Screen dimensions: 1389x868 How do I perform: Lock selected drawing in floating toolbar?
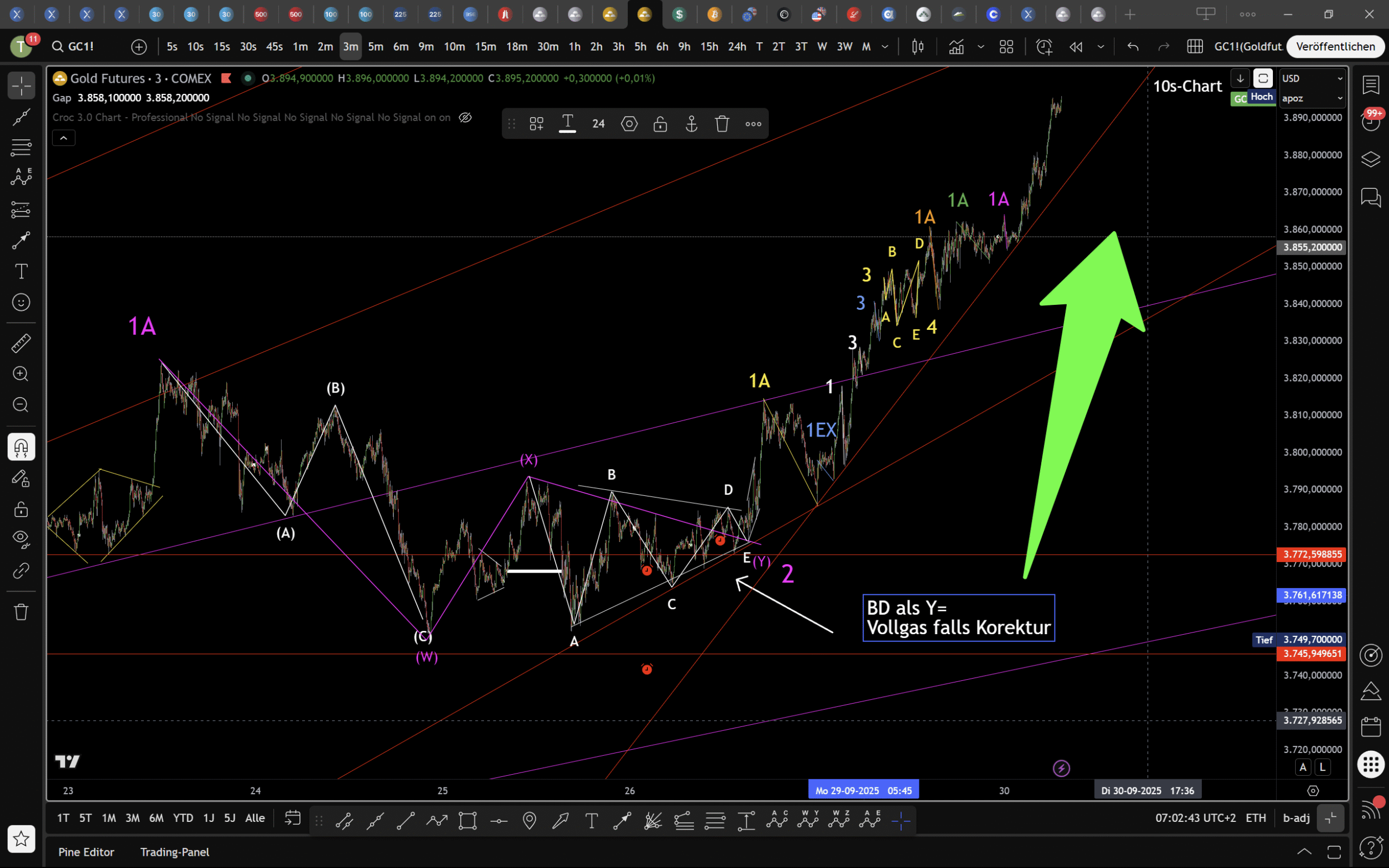[659, 123]
